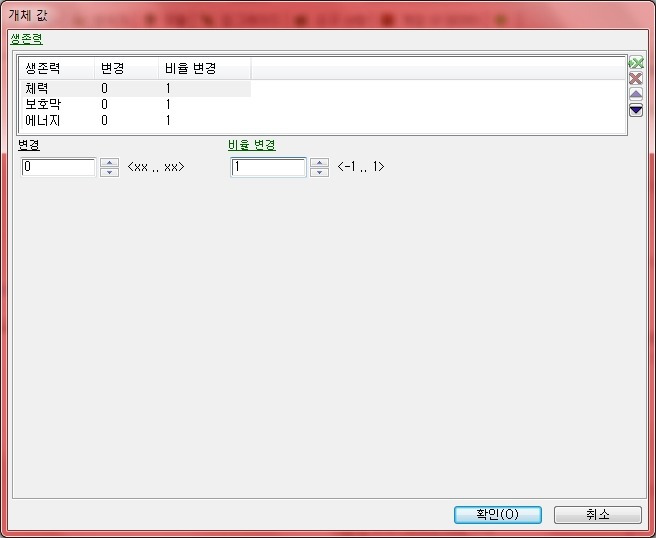
Task: Cancel the dialog with the 취소 button
Action: (597, 515)
